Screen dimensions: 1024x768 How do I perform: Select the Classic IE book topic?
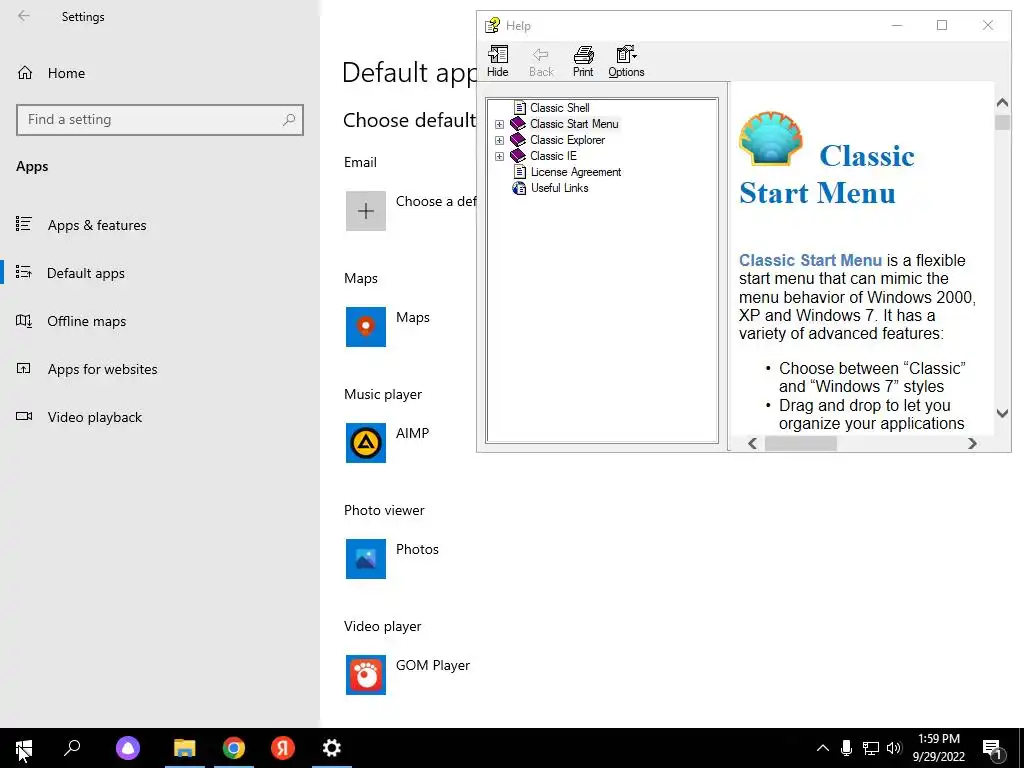tap(553, 155)
